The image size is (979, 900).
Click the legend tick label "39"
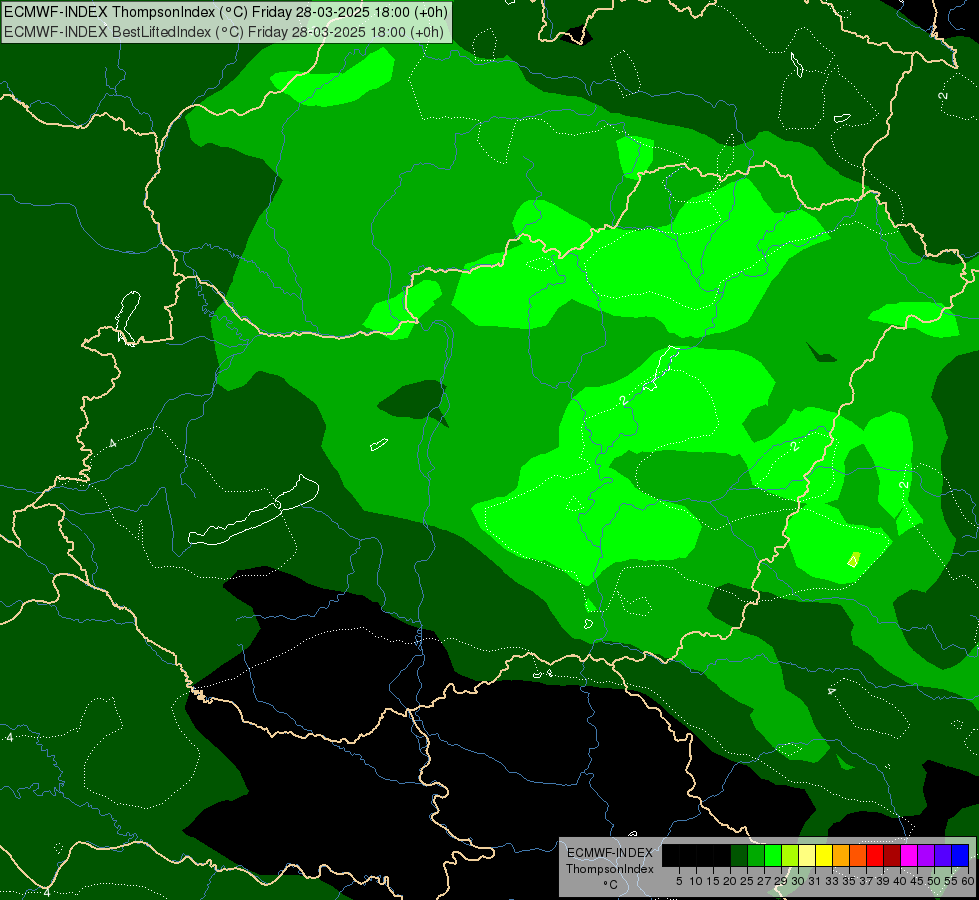pos(883,881)
